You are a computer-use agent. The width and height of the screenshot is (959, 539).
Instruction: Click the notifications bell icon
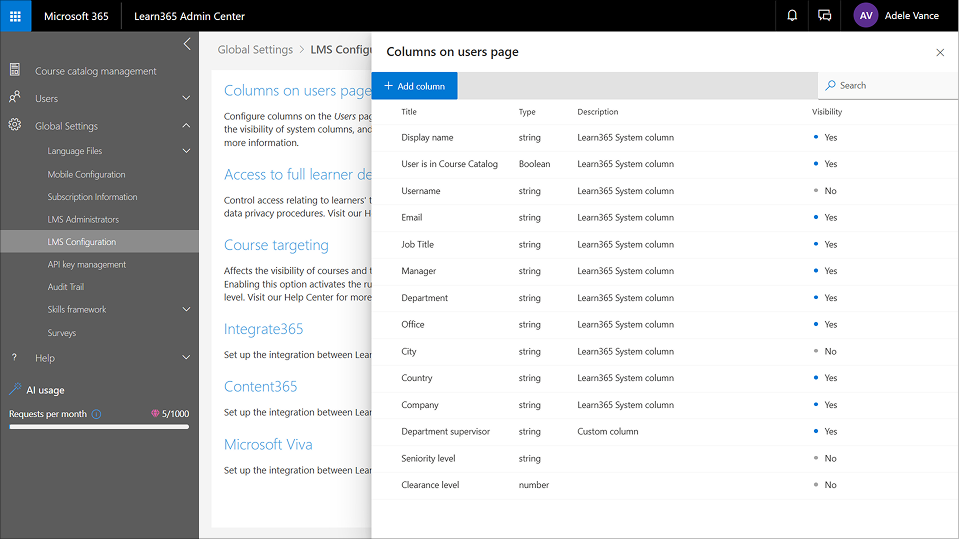(x=792, y=16)
